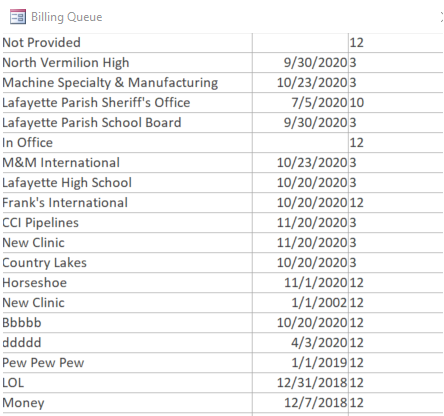444x416 pixels.
Task: Click the Not Provided name field
Action: [127, 43]
